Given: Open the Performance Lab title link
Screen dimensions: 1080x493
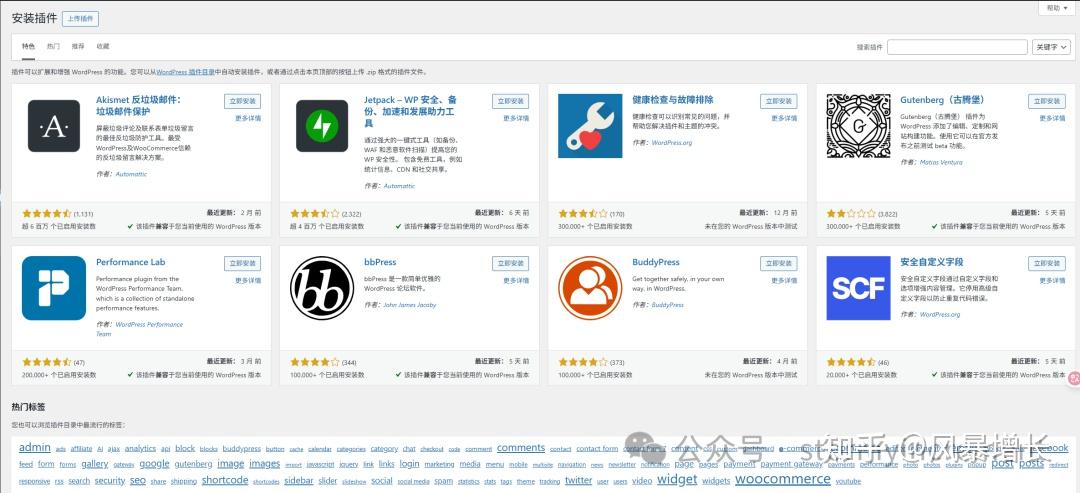Looking at the screenshot, I should coord(130,262).
